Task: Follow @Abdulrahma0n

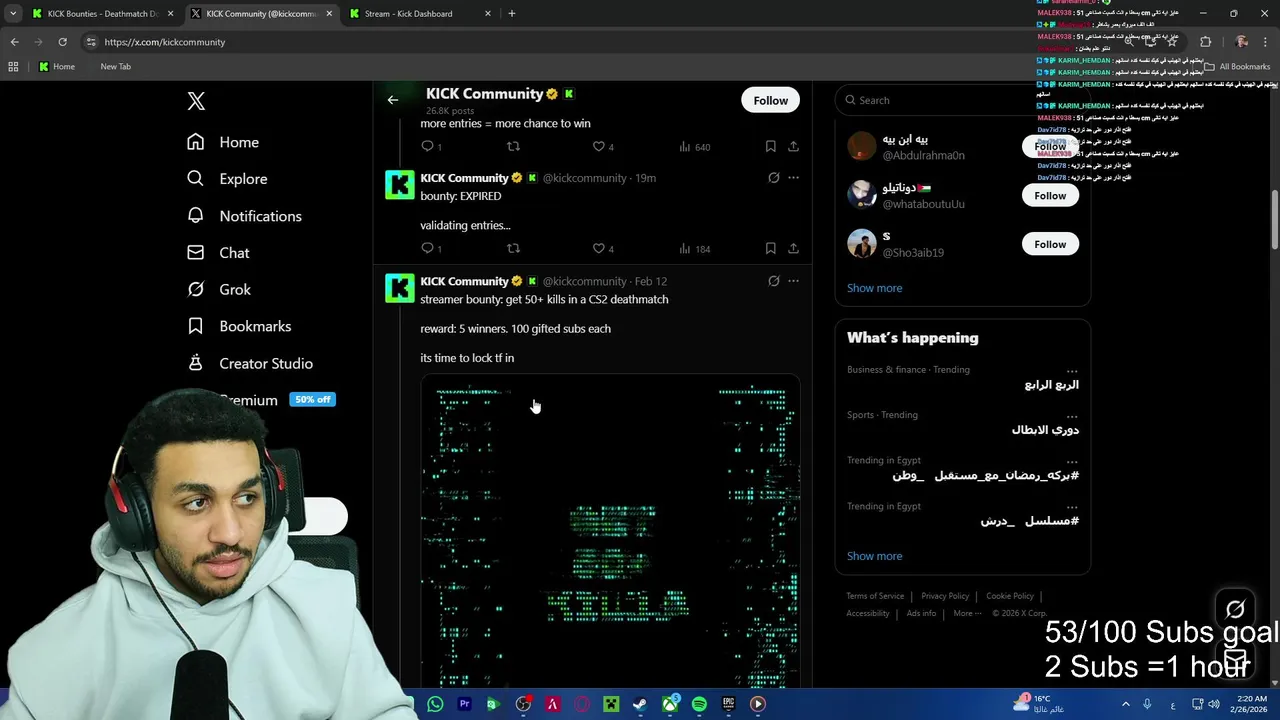Action: 1050,146
